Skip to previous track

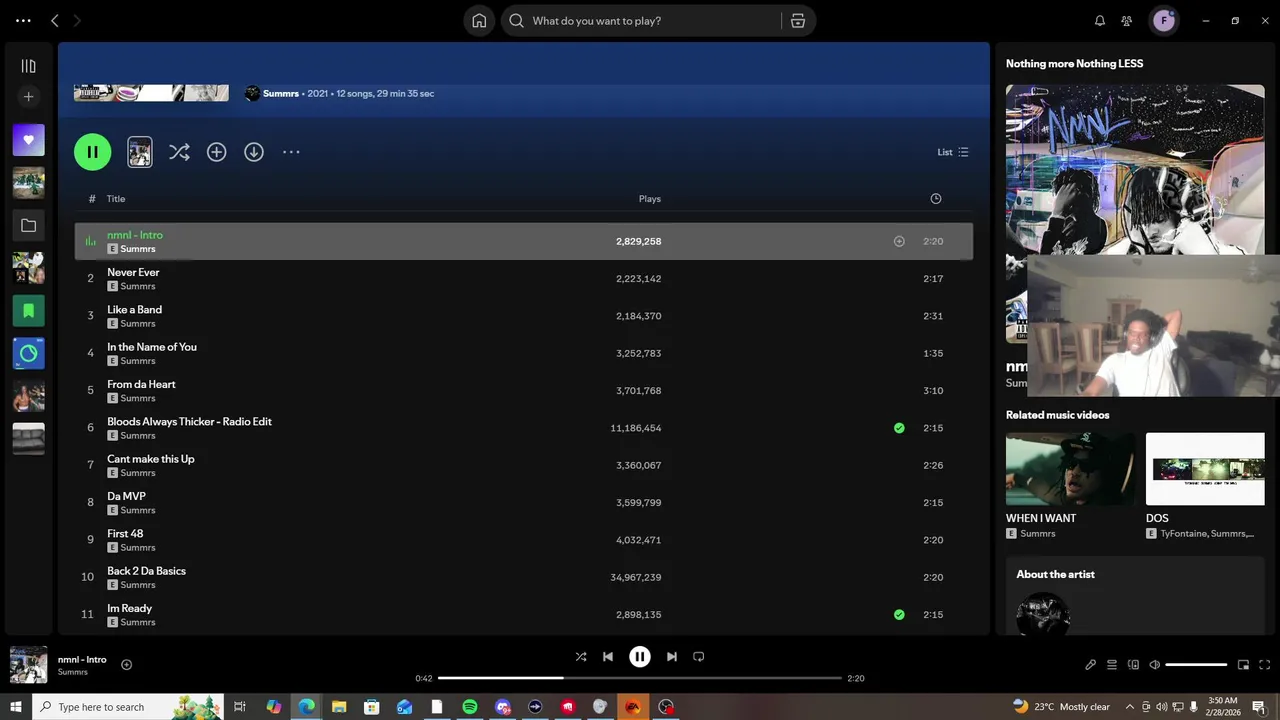[x=608, y=657]
